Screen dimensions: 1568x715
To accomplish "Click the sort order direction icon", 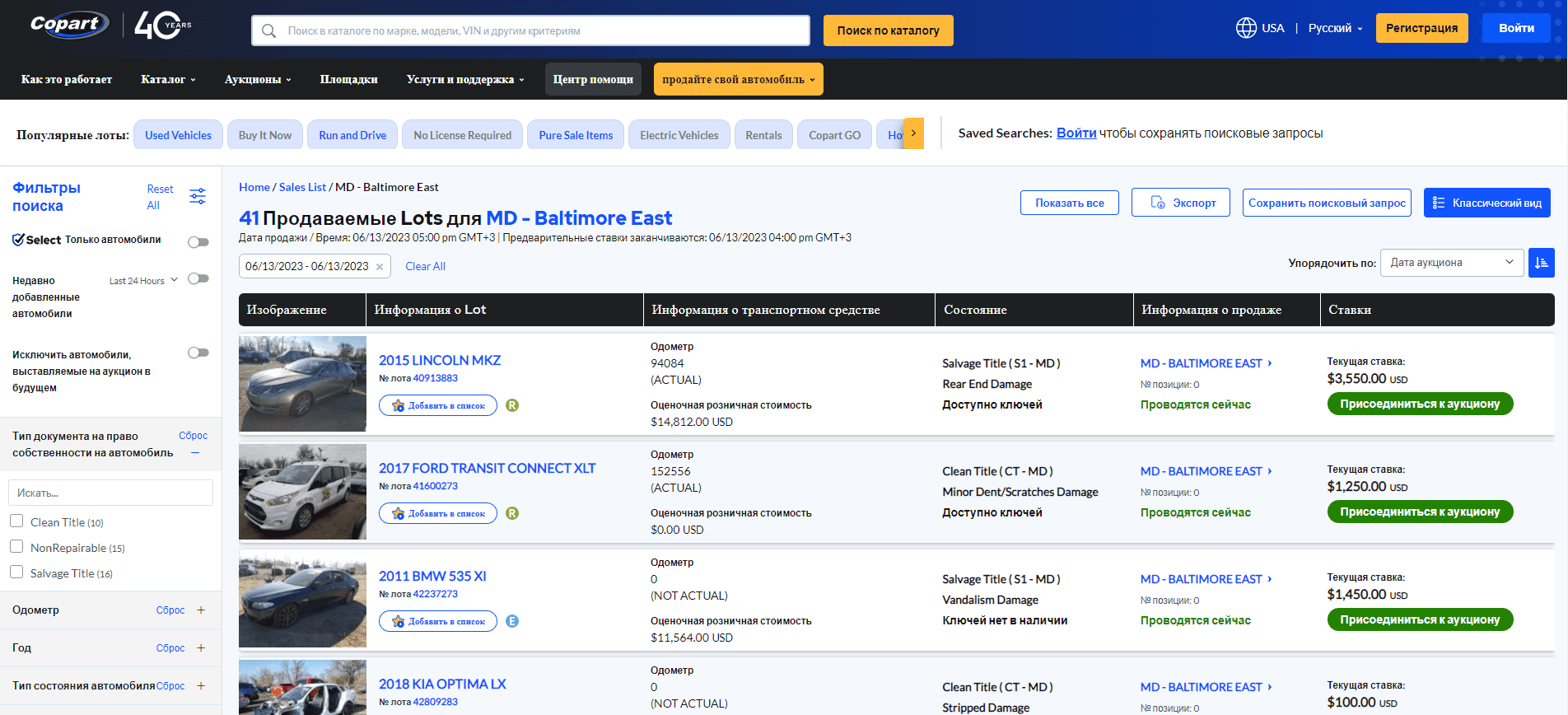I will (x=1541, y=263).
